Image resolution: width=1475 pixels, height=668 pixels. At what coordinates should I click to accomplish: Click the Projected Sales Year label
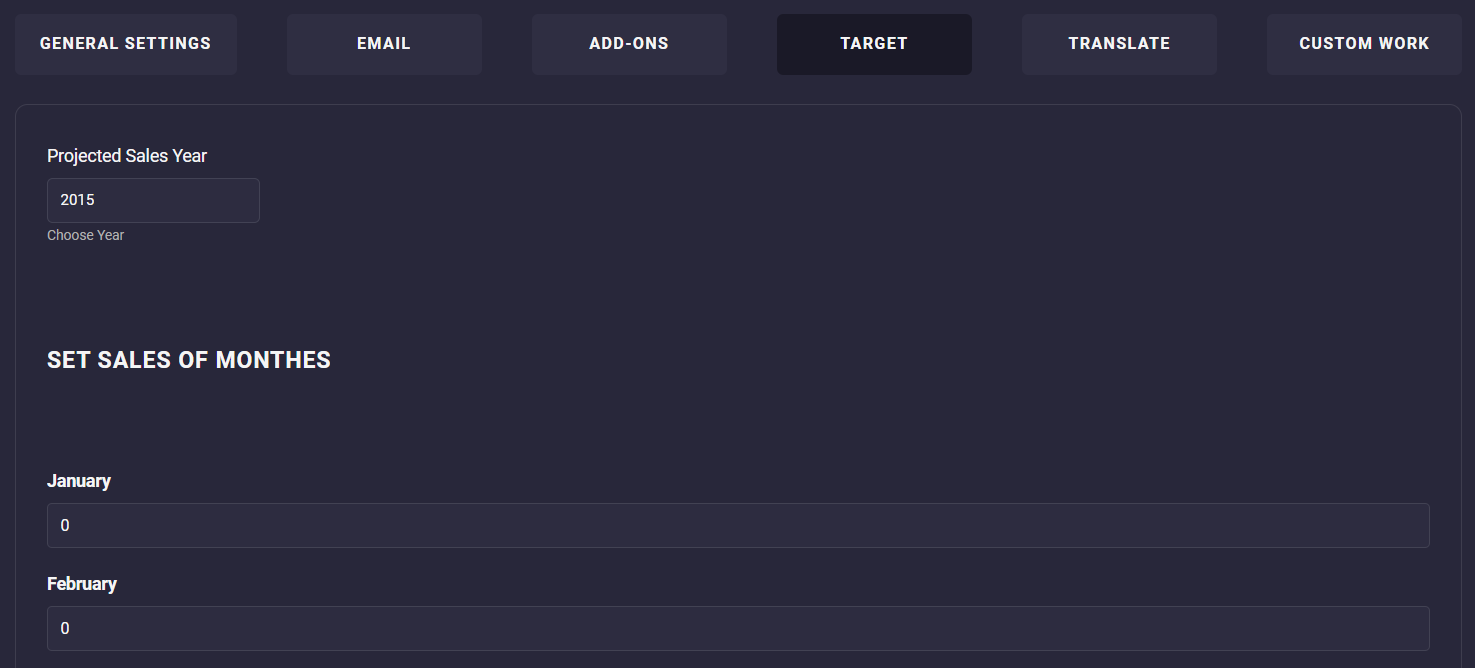tap(127, 156)
